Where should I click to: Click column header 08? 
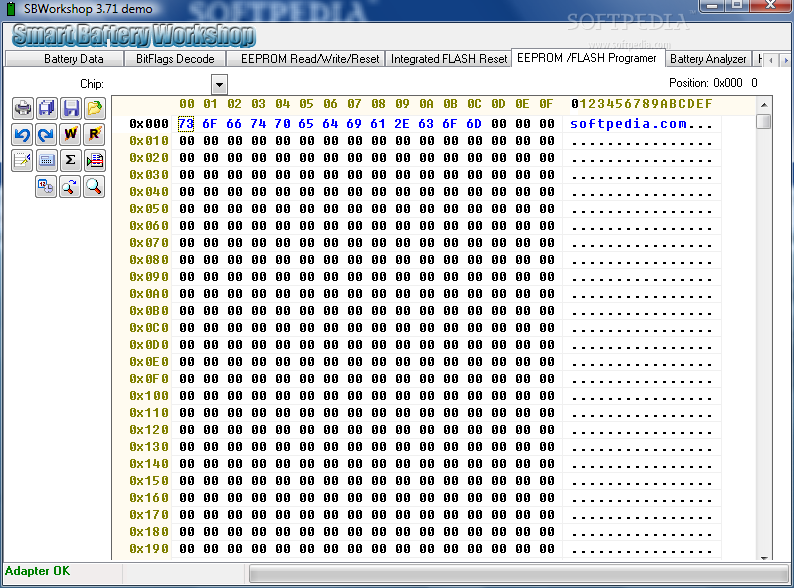378,104
